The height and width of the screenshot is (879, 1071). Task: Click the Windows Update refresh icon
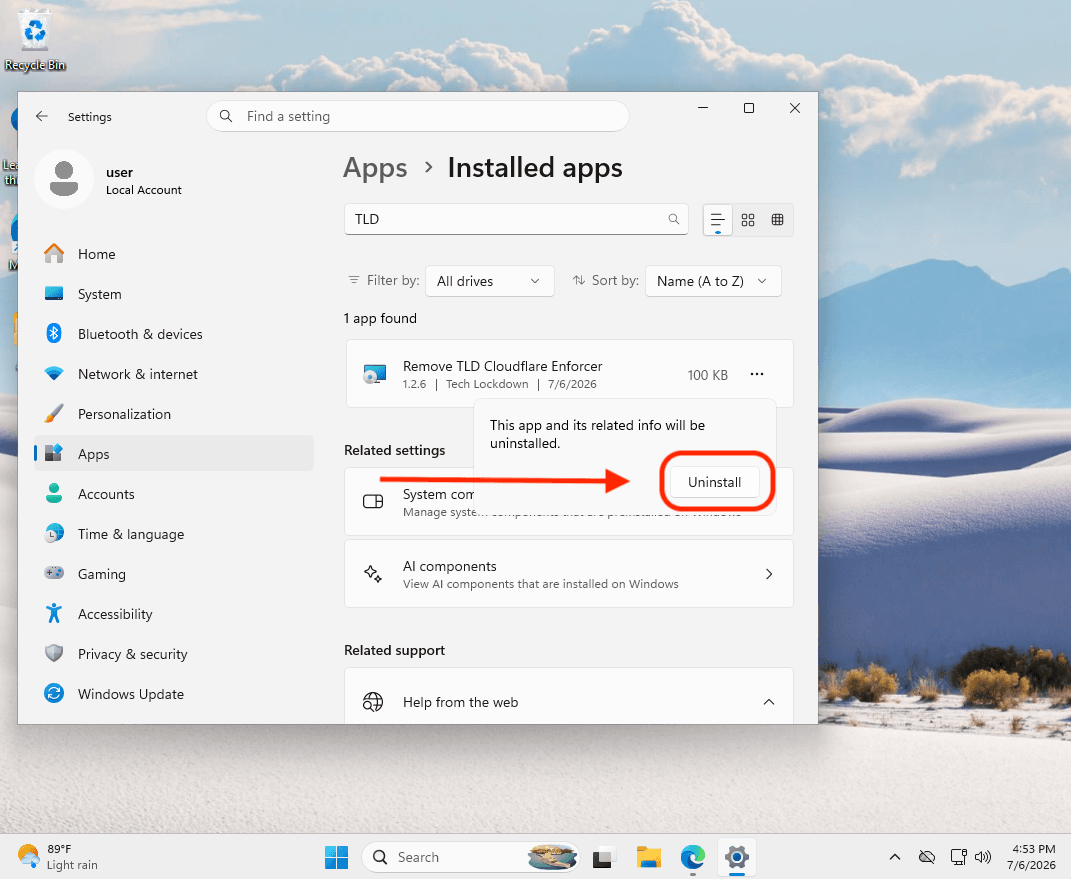(x=54, y=693)
